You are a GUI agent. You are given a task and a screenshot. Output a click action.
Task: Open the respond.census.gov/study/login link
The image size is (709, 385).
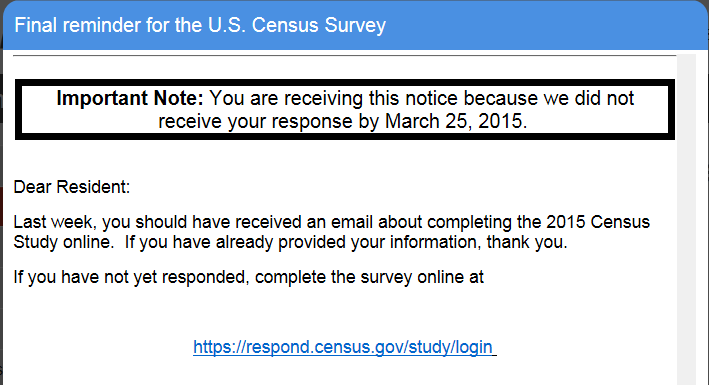click(x=345, y=347)
